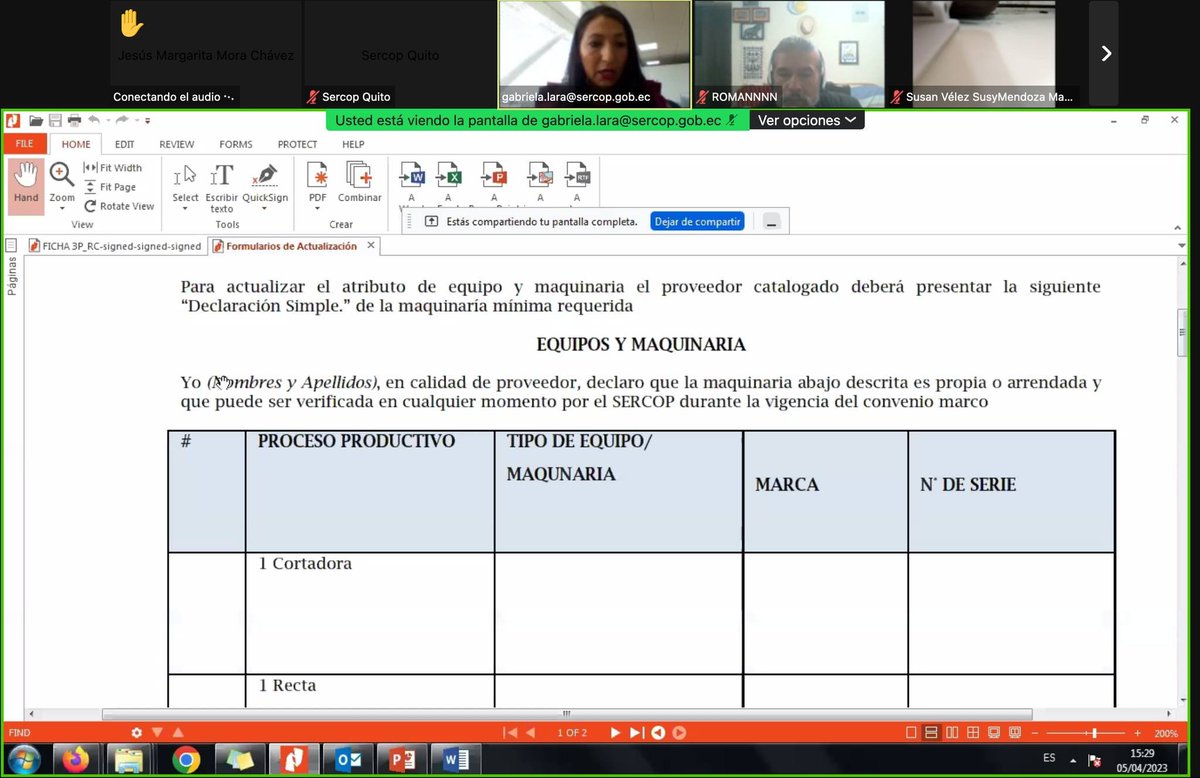Click next view circle button
Image resolution: width=1200 pixels, height=778 pixels.
point(680,733)
